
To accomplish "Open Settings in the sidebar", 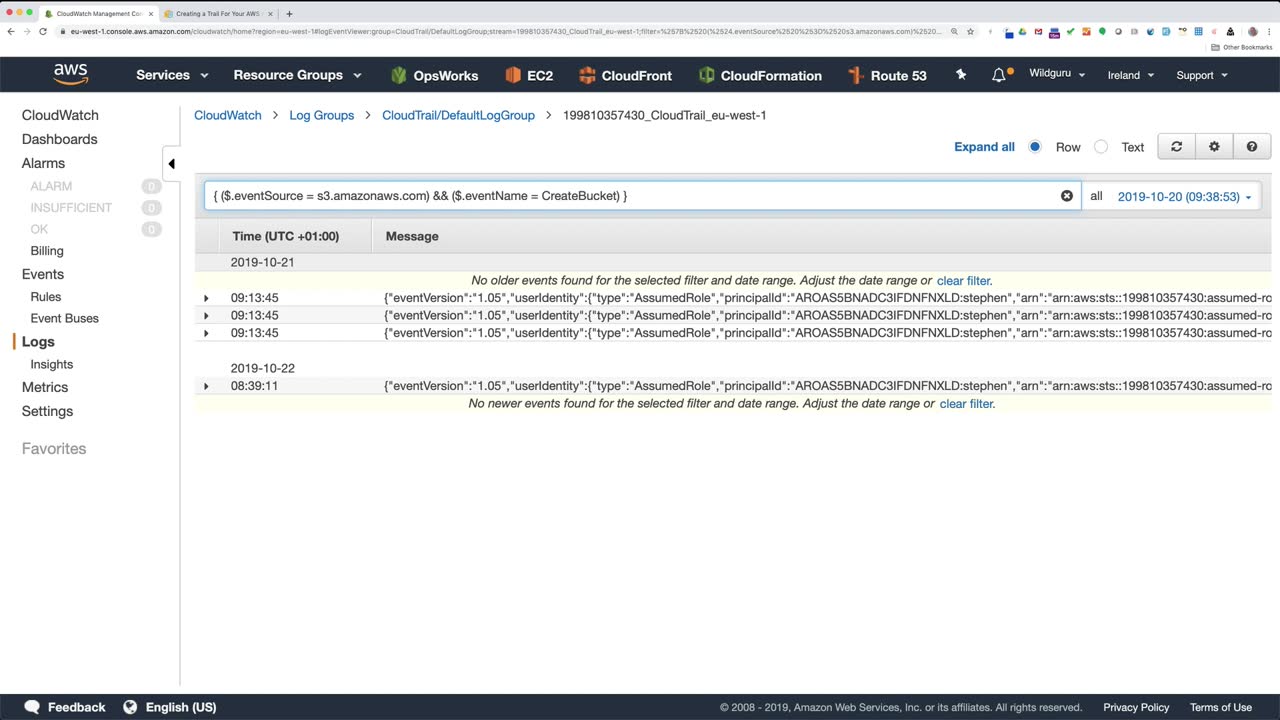I will [x=47, y=411].
